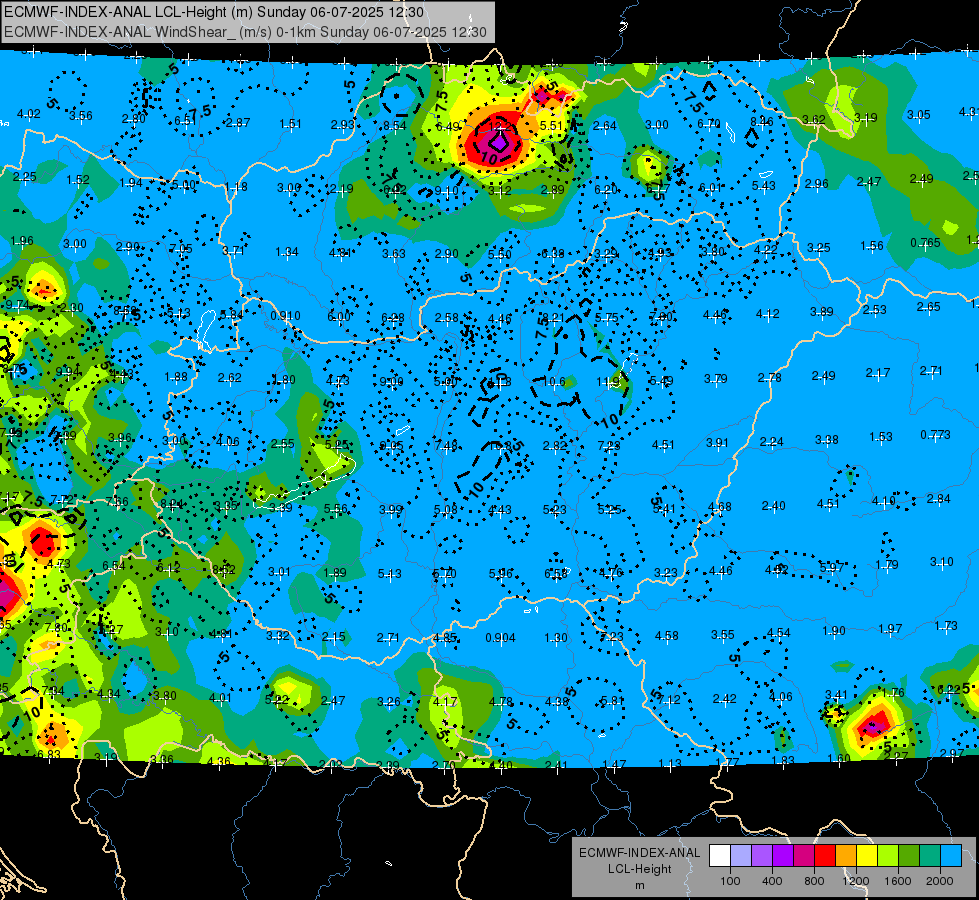The width and height of the screenshot is (979, 900).
Task: Click the wind shear value 9.10
Action: (446, 190)
